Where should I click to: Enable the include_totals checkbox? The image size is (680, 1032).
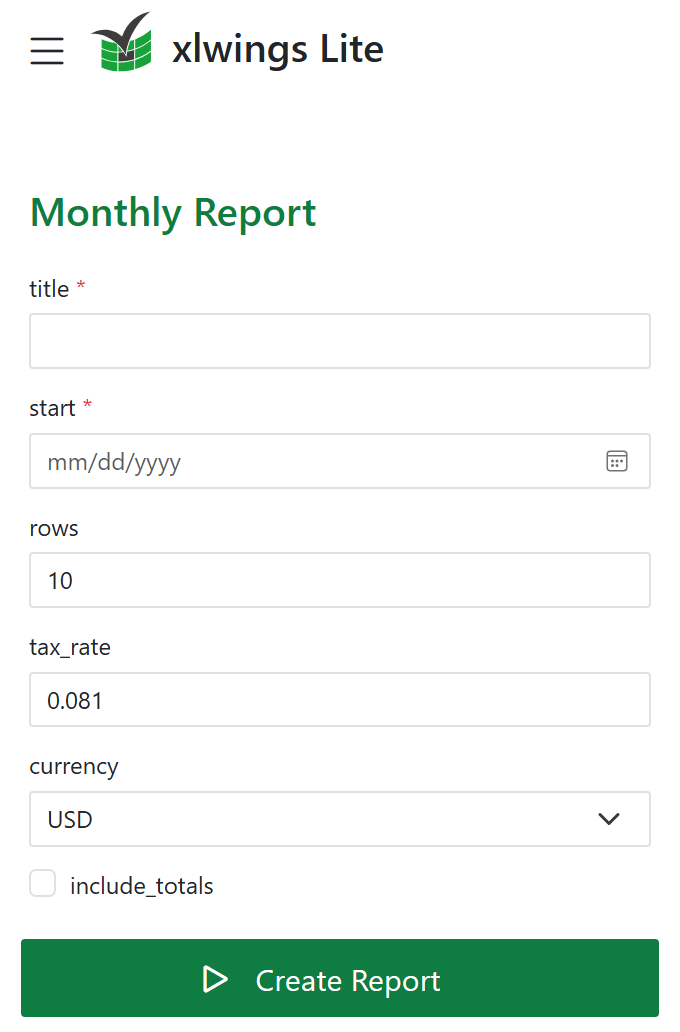click(43, 883)
